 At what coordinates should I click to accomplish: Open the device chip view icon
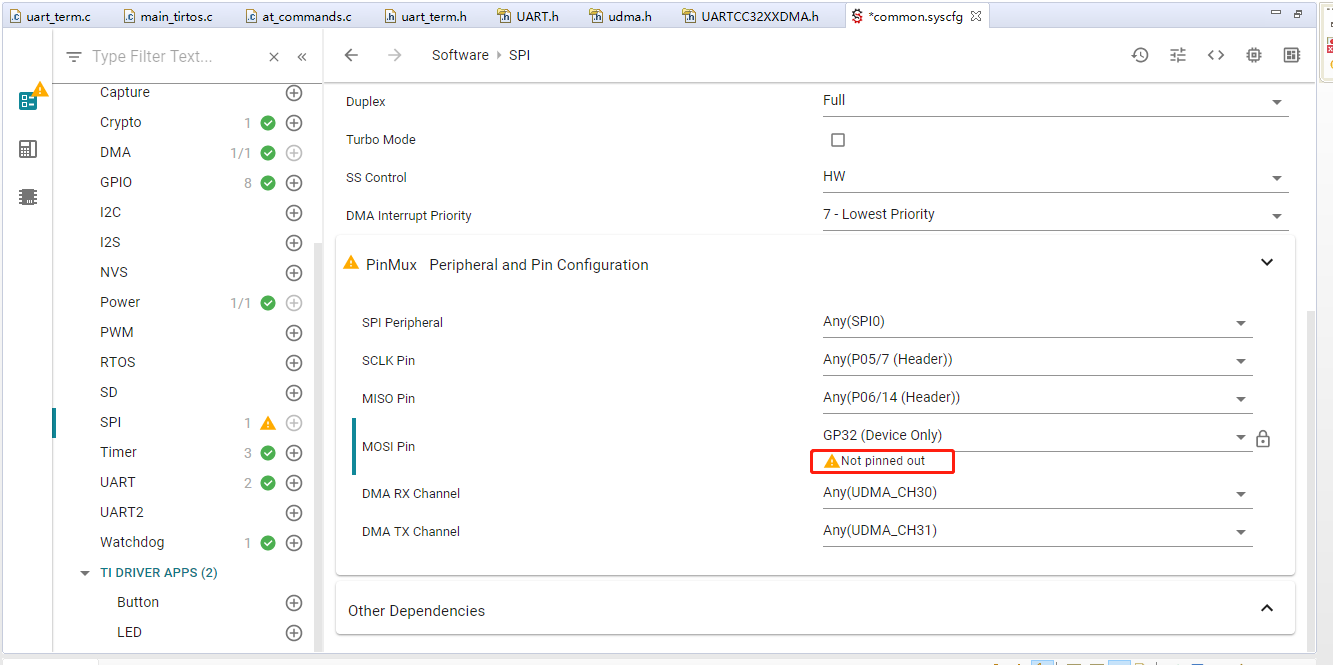[x=1254, y=55]
